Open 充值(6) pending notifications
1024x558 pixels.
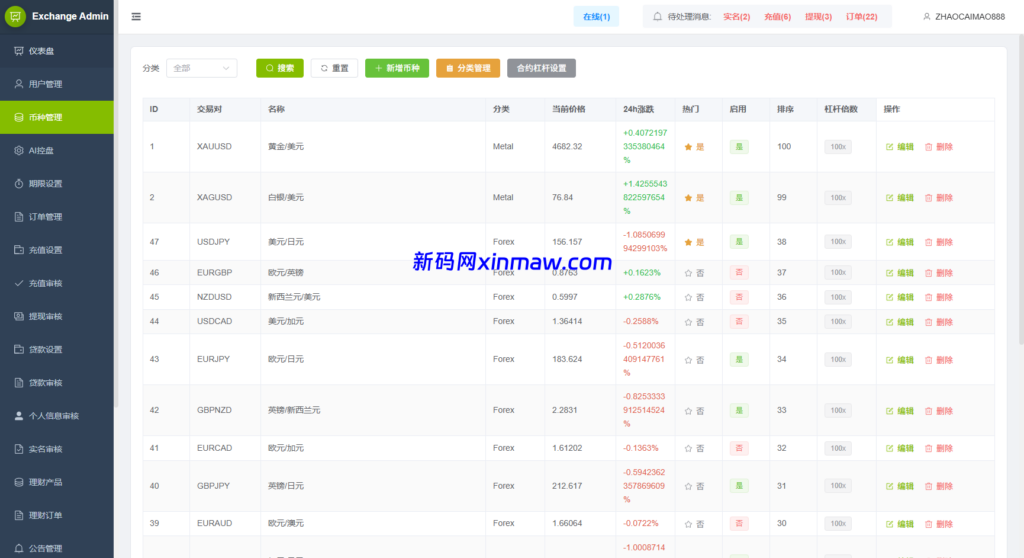[x=777, y=16]
